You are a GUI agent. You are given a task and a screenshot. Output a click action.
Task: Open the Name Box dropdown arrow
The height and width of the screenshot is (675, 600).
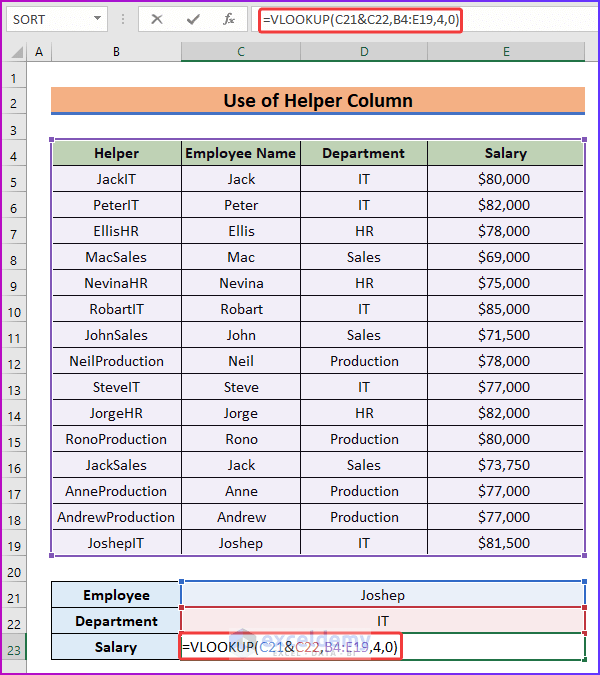click(x=98, y=19)
